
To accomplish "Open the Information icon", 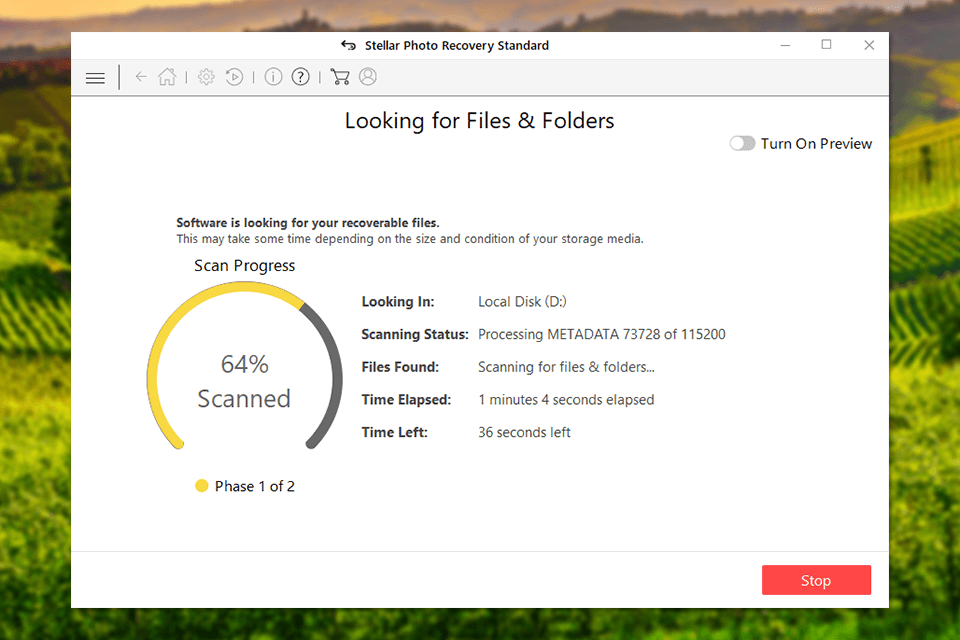I will click(x=273, y=77).
